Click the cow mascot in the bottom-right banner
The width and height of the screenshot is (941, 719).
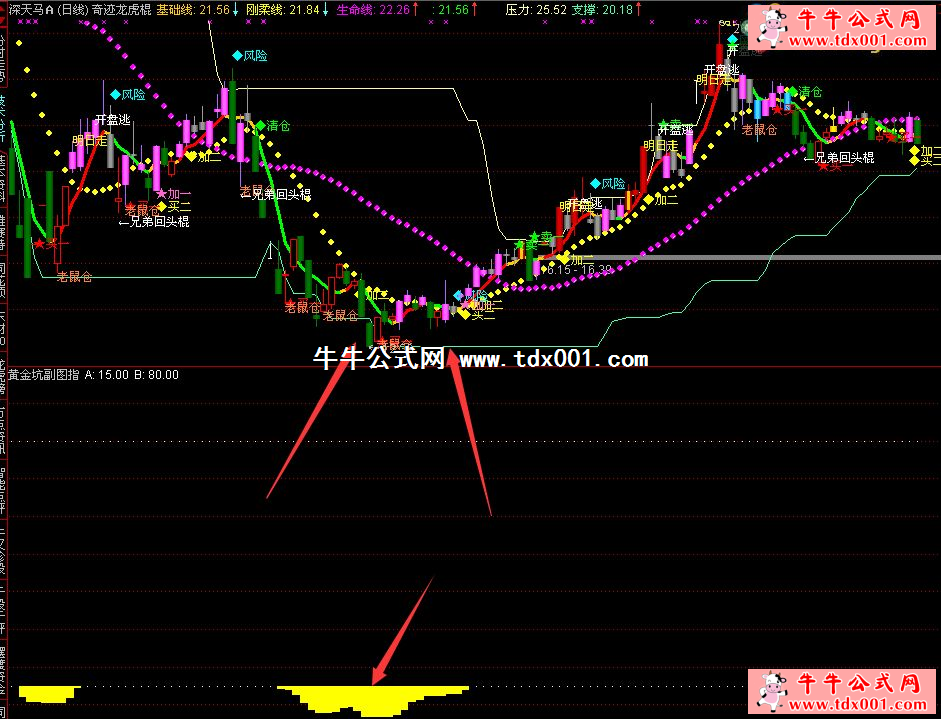pyautogui.click(x=769, y=691)
